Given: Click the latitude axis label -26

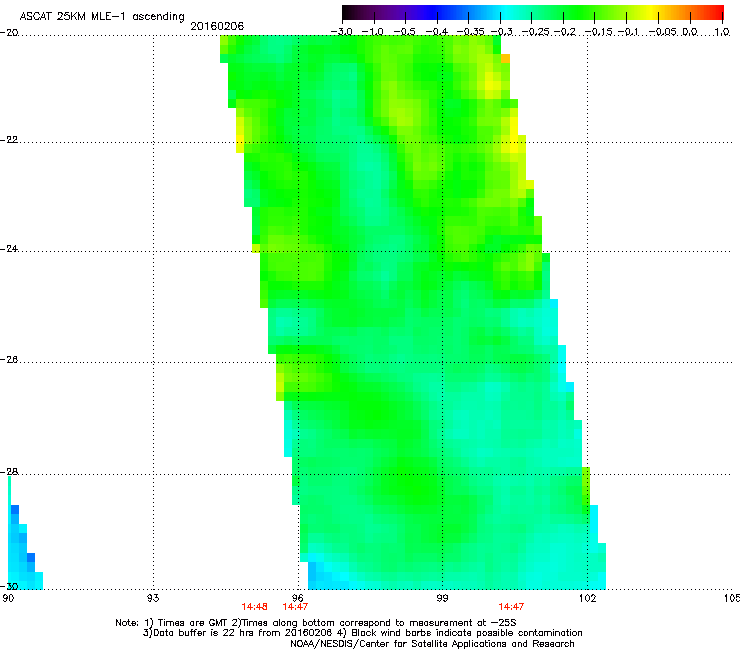Looking at the screenshot, I should coord(9,360).
